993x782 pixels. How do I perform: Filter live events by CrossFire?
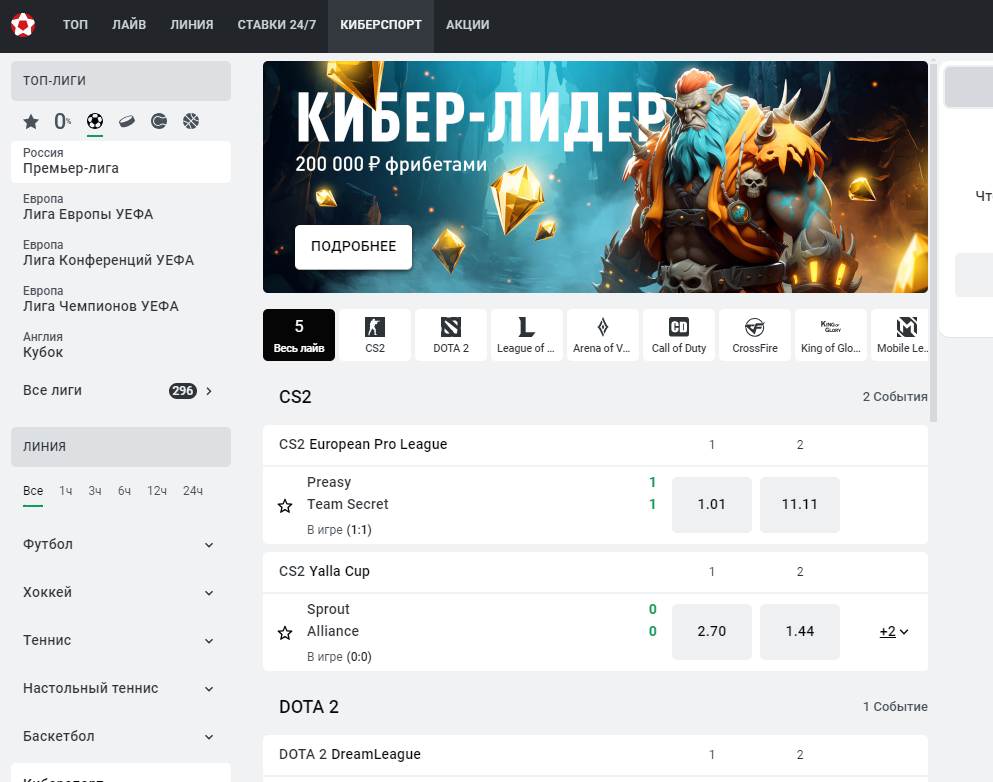[x=755, y=335]
